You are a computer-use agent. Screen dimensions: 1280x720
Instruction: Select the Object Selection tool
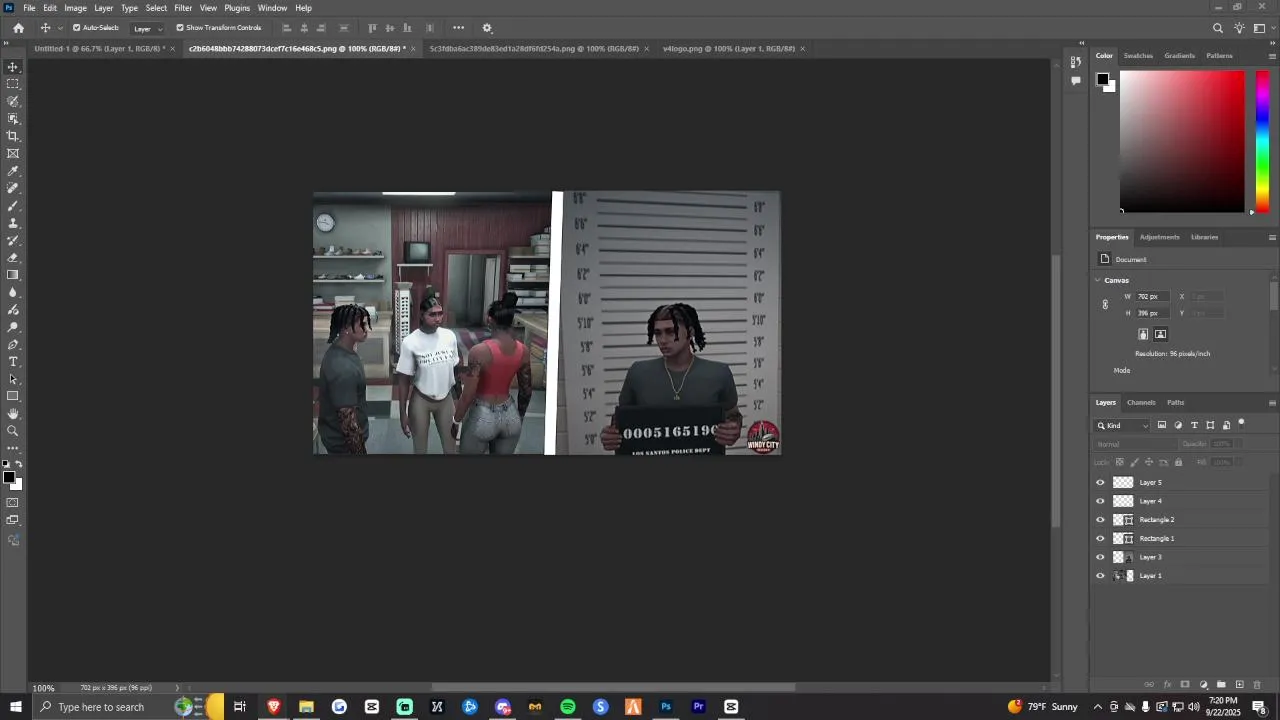pos(13,119)
